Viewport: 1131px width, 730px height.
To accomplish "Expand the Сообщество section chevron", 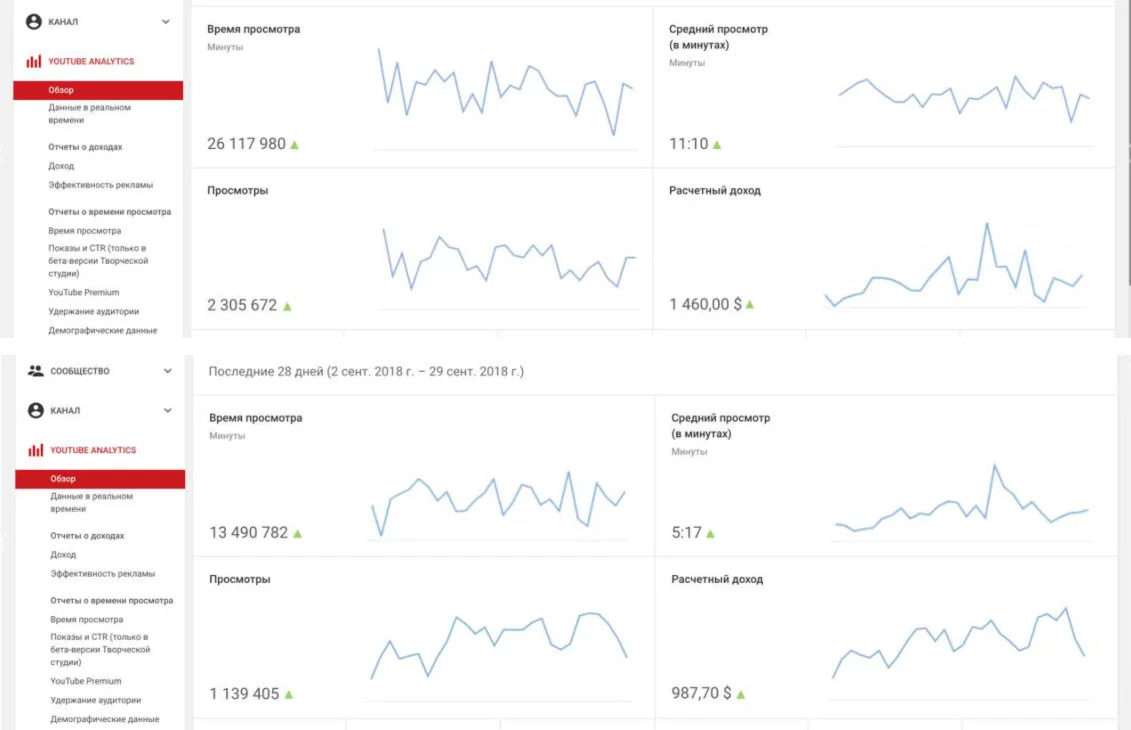I will pos(167,371).
